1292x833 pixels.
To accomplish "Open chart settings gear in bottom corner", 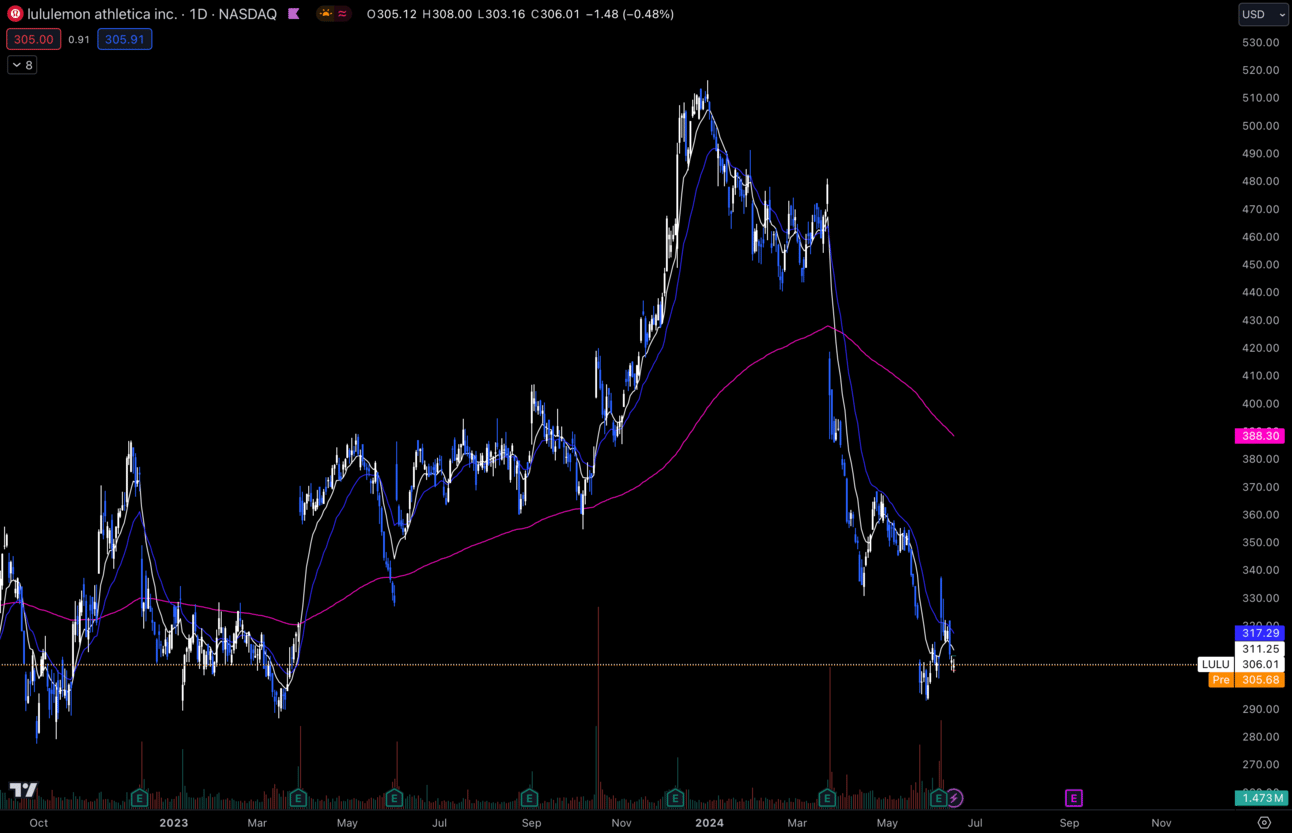I will 1264,823.
